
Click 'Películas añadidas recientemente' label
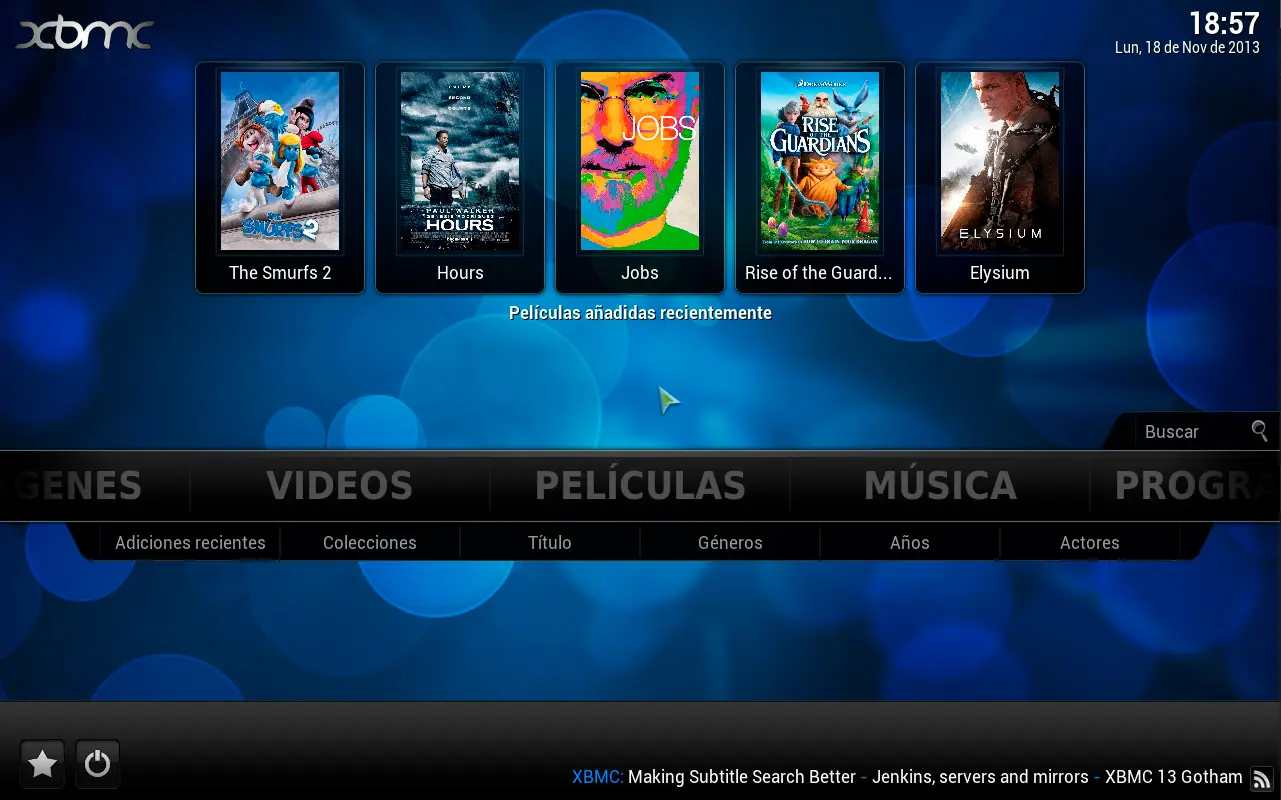640,313
